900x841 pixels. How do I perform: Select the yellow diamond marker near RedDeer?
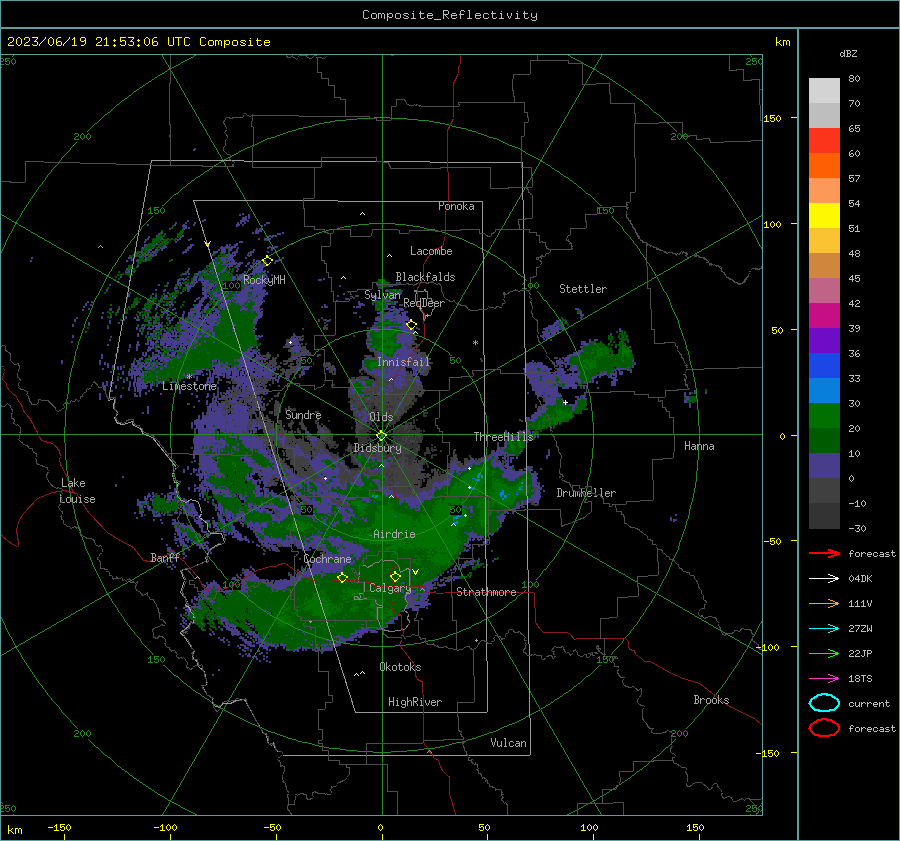point(412,325)
